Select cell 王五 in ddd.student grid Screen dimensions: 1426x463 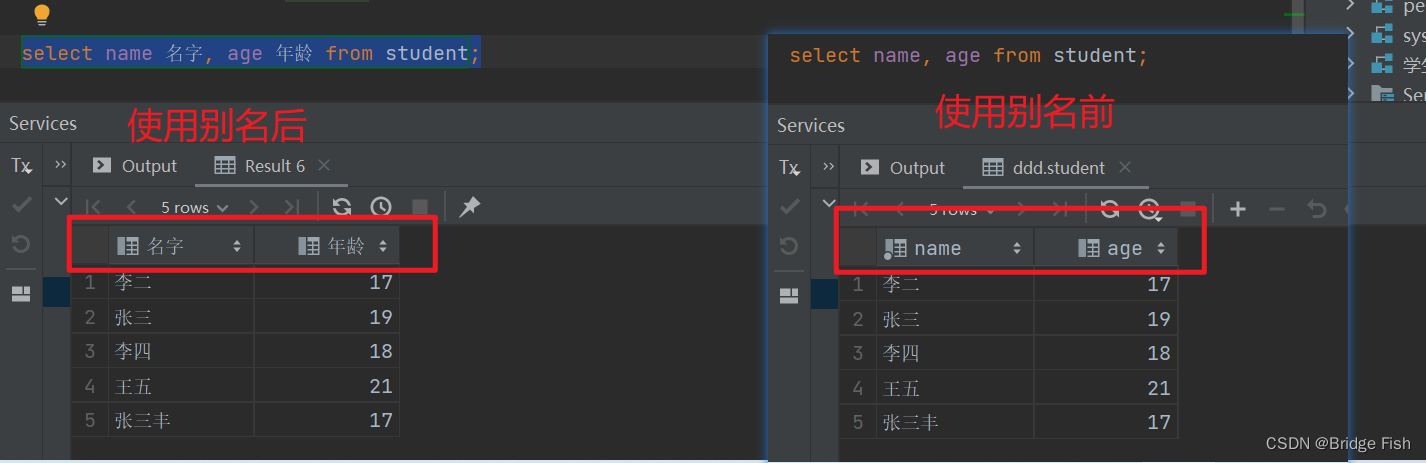pyautogui.click(x=955, y=387)
